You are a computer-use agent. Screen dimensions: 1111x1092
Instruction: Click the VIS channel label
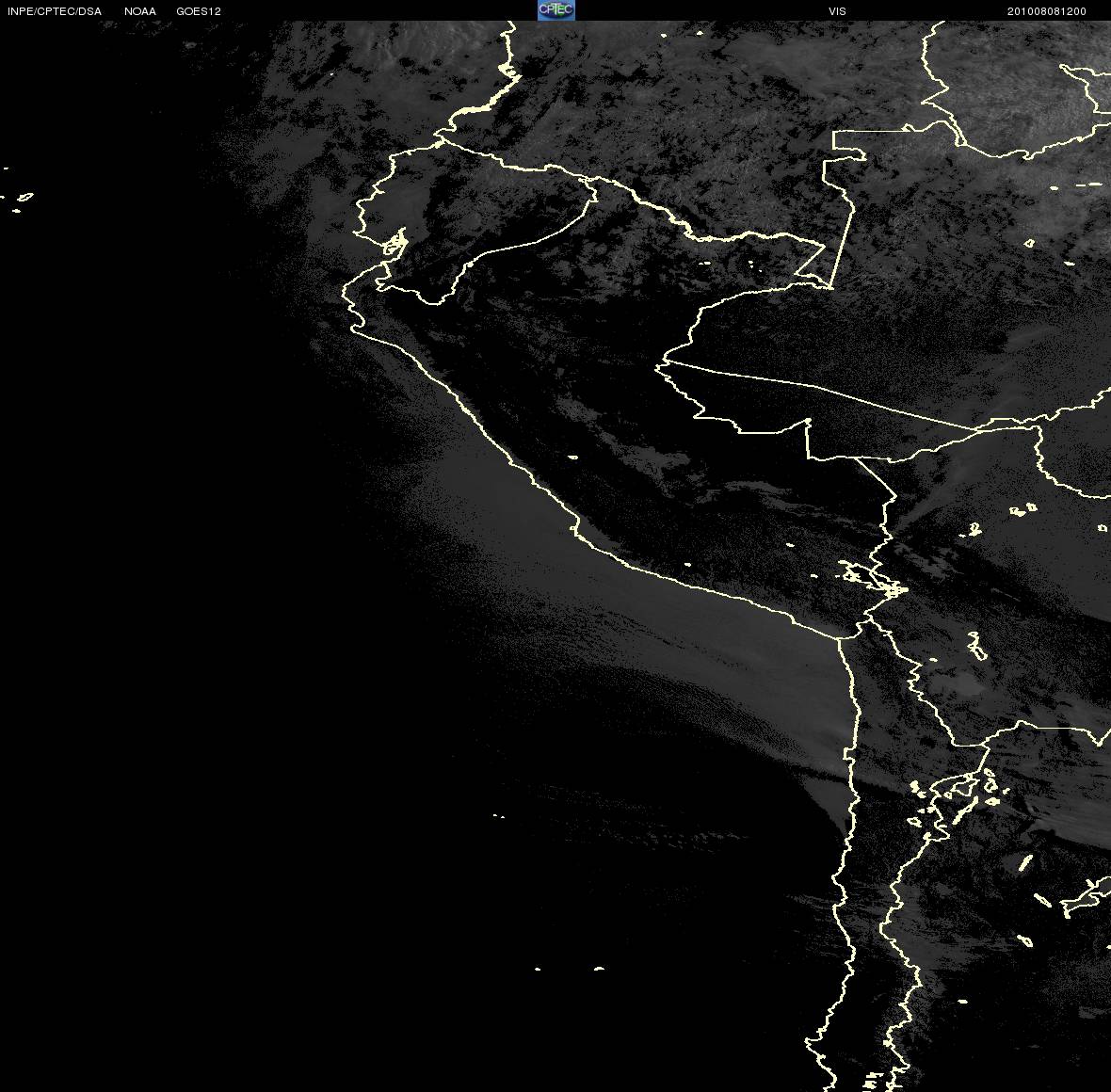click(838, 11)
